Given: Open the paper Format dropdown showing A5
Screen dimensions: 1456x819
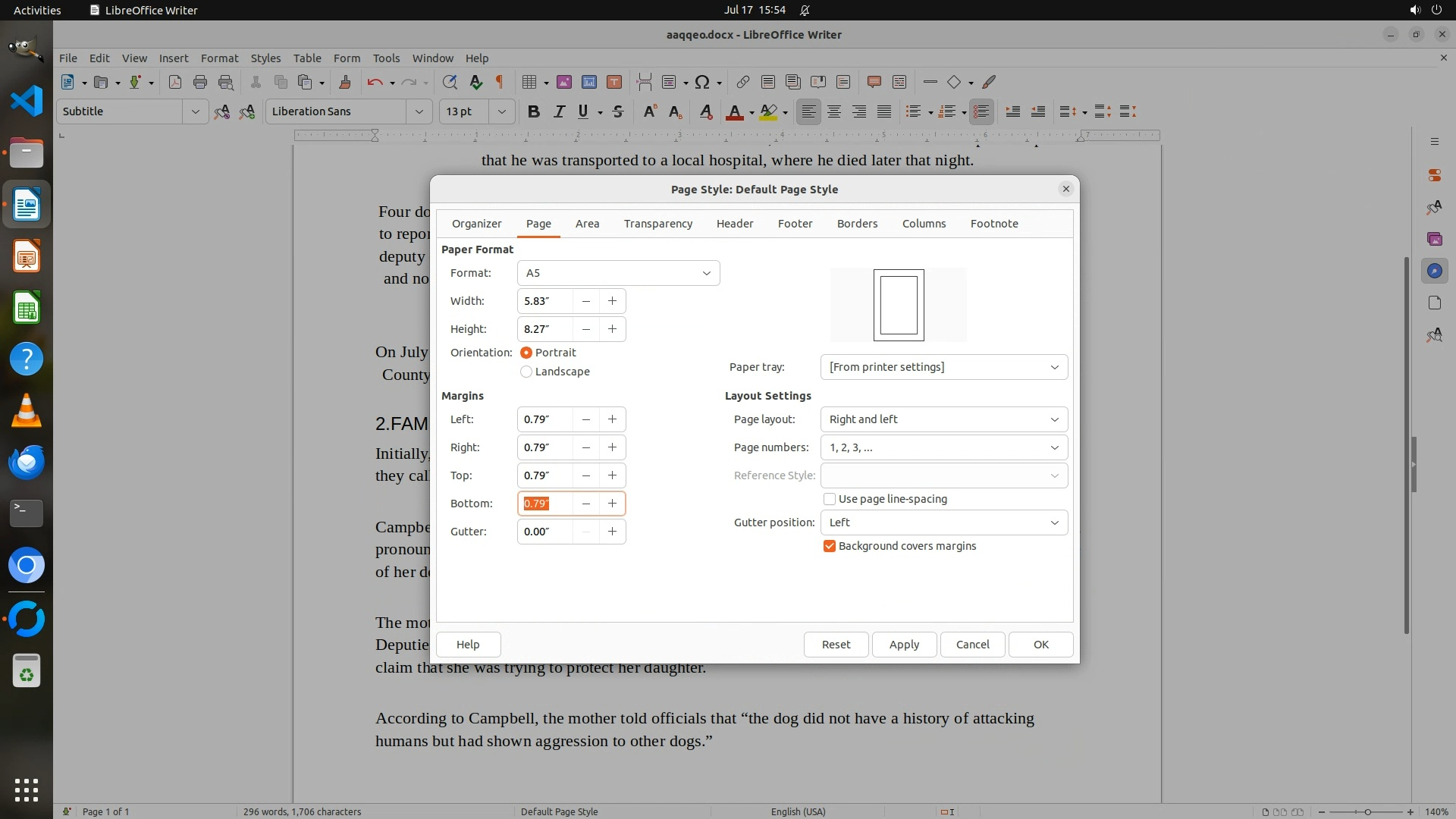Looking at the screenshot, I should [x=618, y=273].
